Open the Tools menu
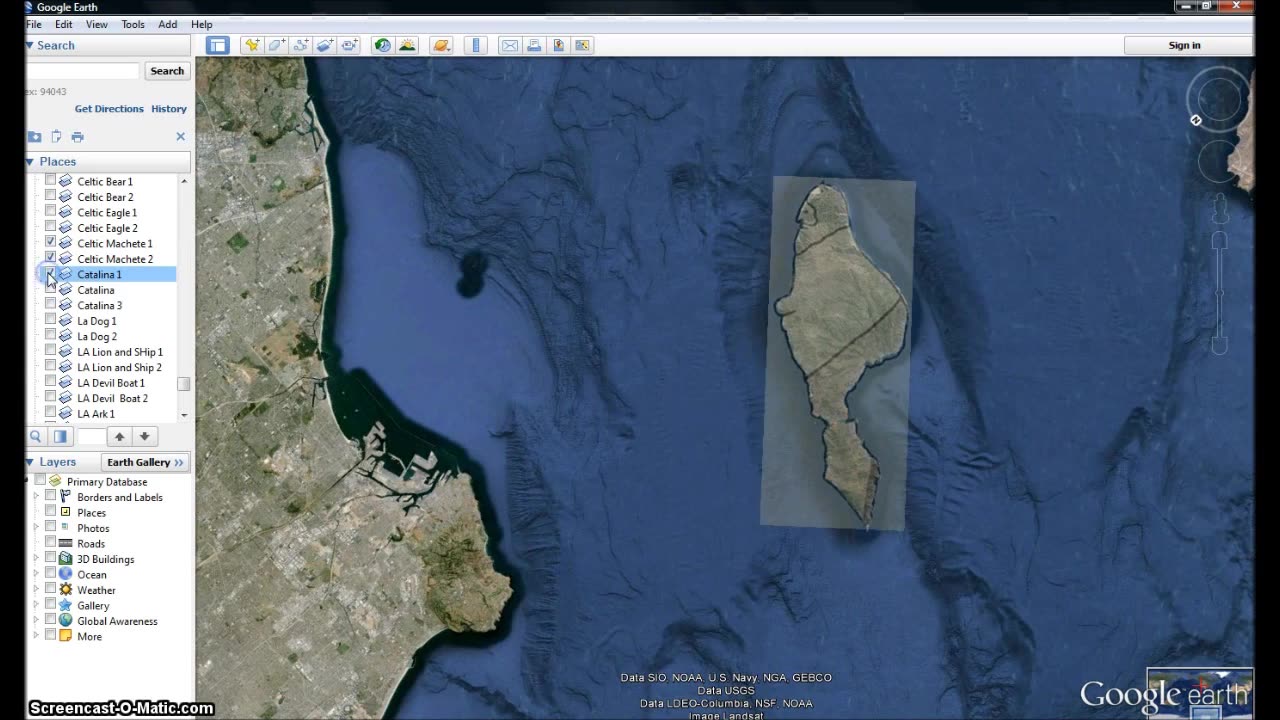The image size is (1280, 720). [133, 24]
